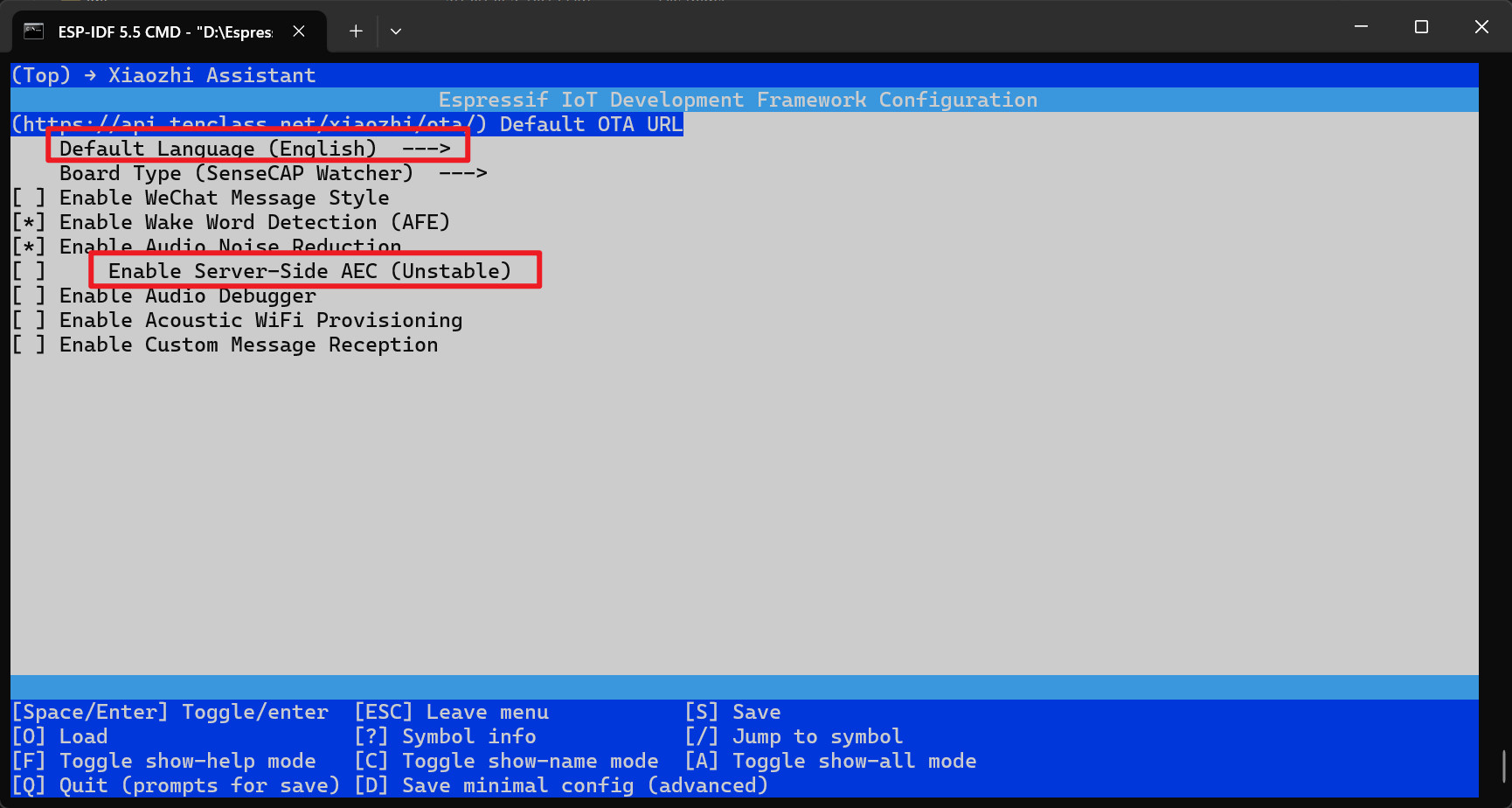
Task: Select the ESP-IDF 5.5 CMD tab
Action: pos(165,32)
